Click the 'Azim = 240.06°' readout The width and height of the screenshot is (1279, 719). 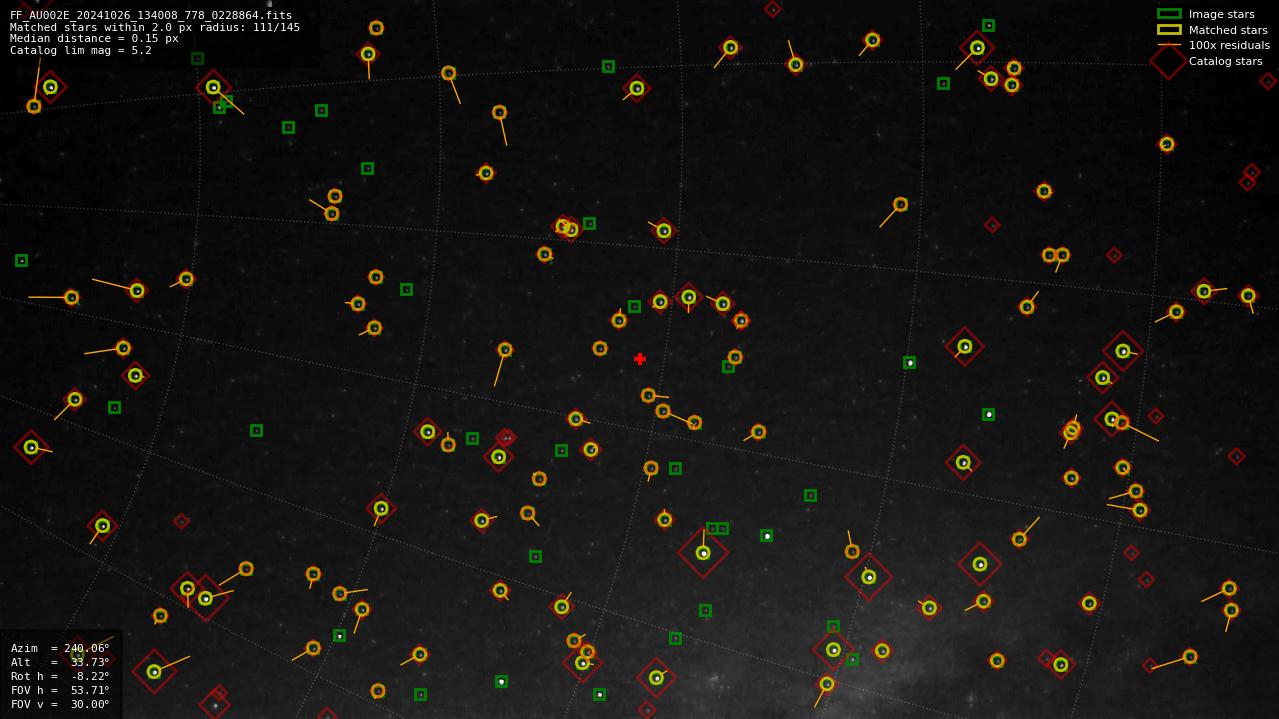pos(60,648)
